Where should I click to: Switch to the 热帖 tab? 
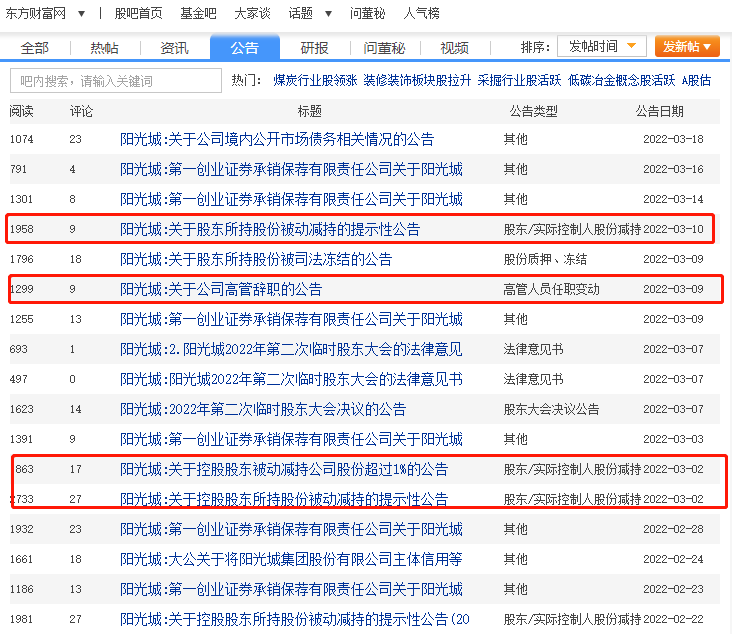pos(105,48)
